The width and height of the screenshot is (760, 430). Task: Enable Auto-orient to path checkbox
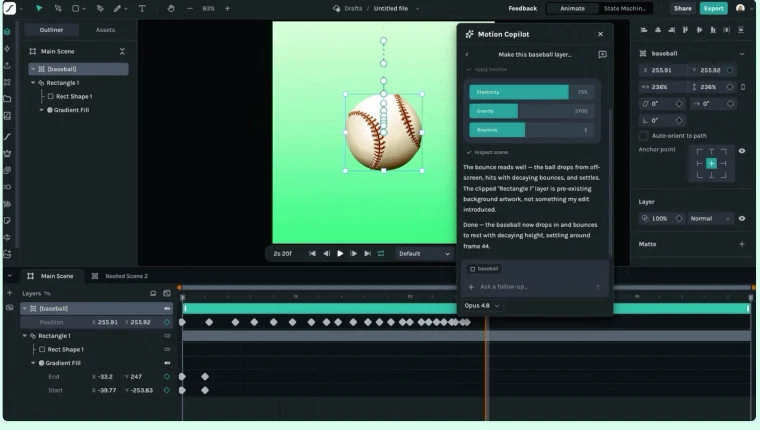[x=644, y=136]
